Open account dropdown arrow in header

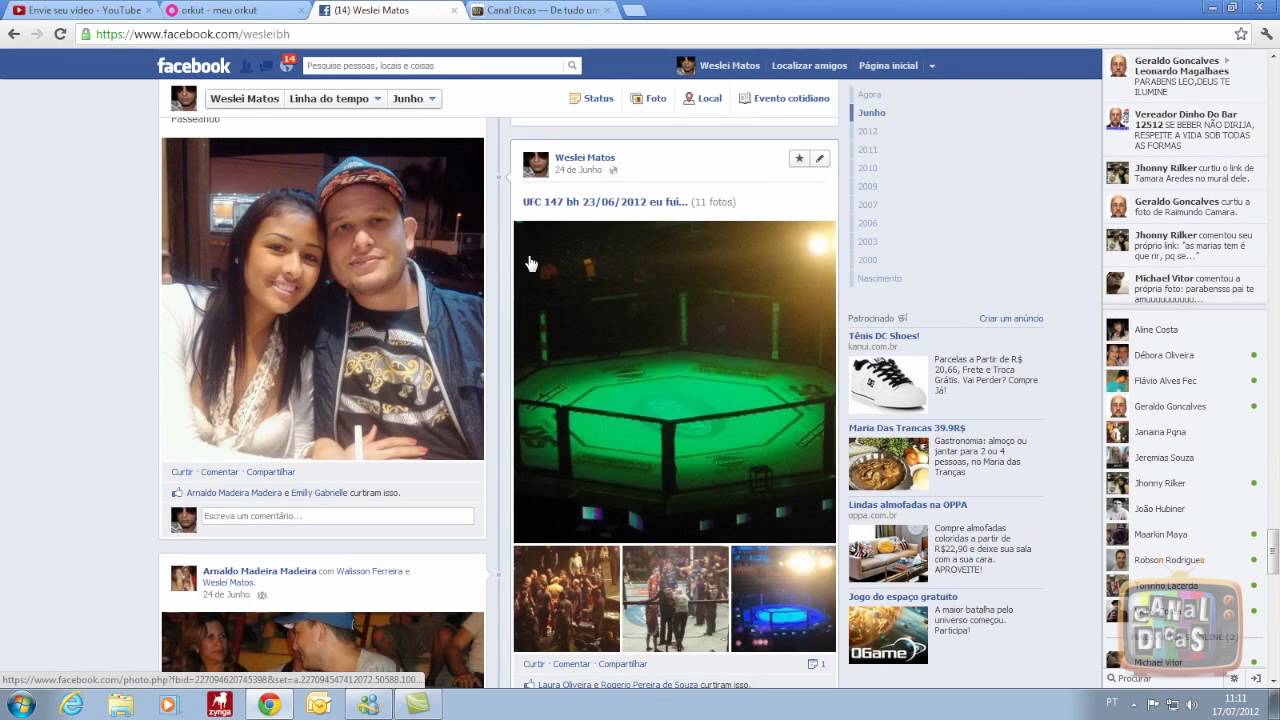click(x=932, y=66)
